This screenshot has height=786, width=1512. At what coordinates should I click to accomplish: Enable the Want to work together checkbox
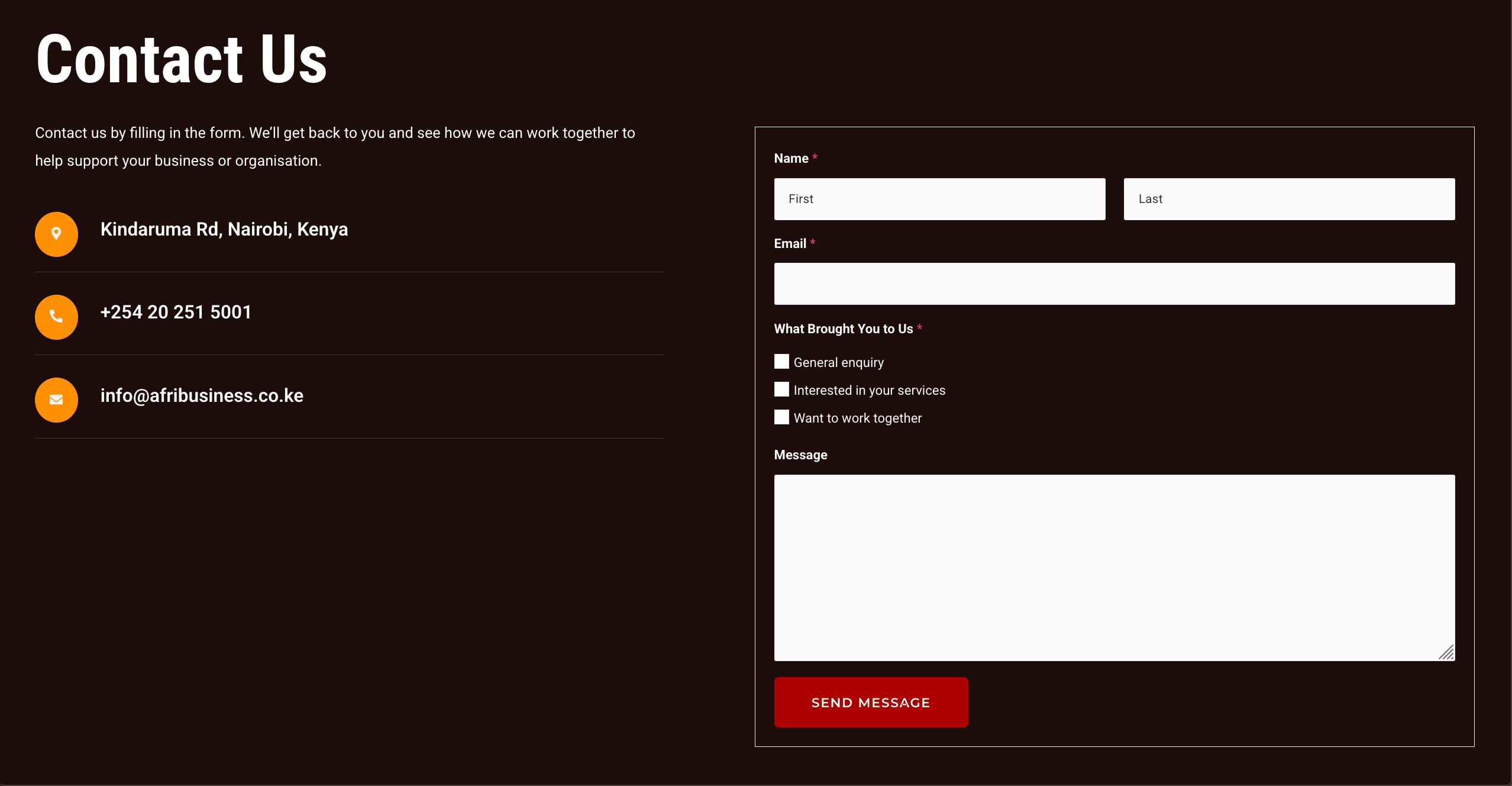(781, 417)
